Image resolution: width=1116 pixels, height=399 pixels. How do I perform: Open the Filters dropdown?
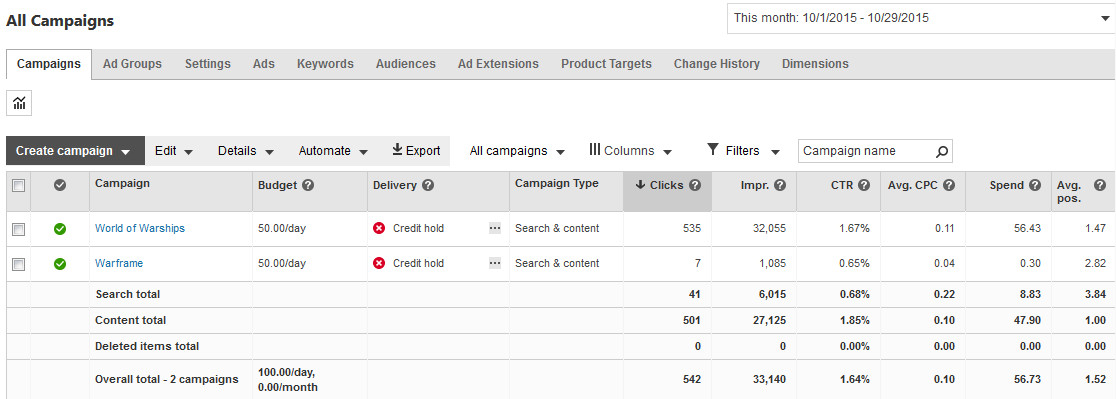pyautogui.click(x=743, y=151)
